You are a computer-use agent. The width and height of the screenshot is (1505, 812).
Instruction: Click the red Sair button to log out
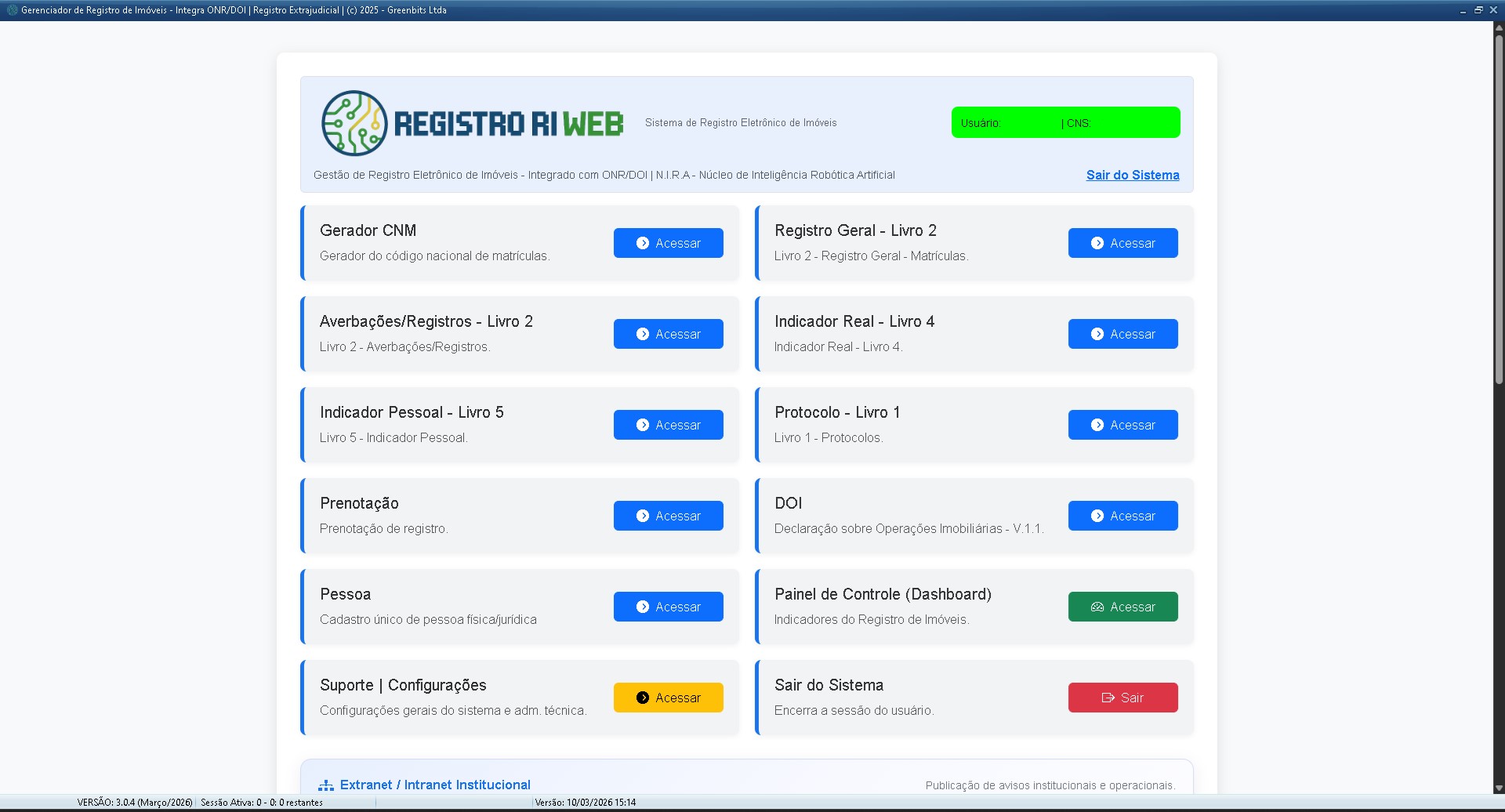coord(1122,698)
